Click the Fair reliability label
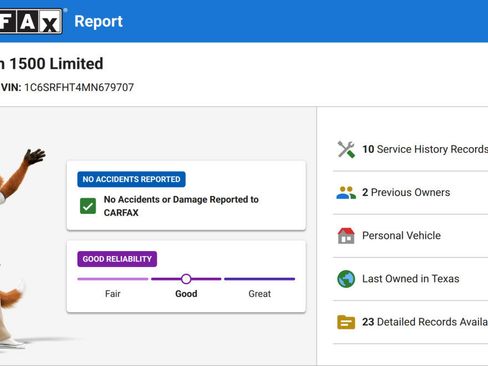This screenshot has height=366, width=488. [x=113, y=294]
